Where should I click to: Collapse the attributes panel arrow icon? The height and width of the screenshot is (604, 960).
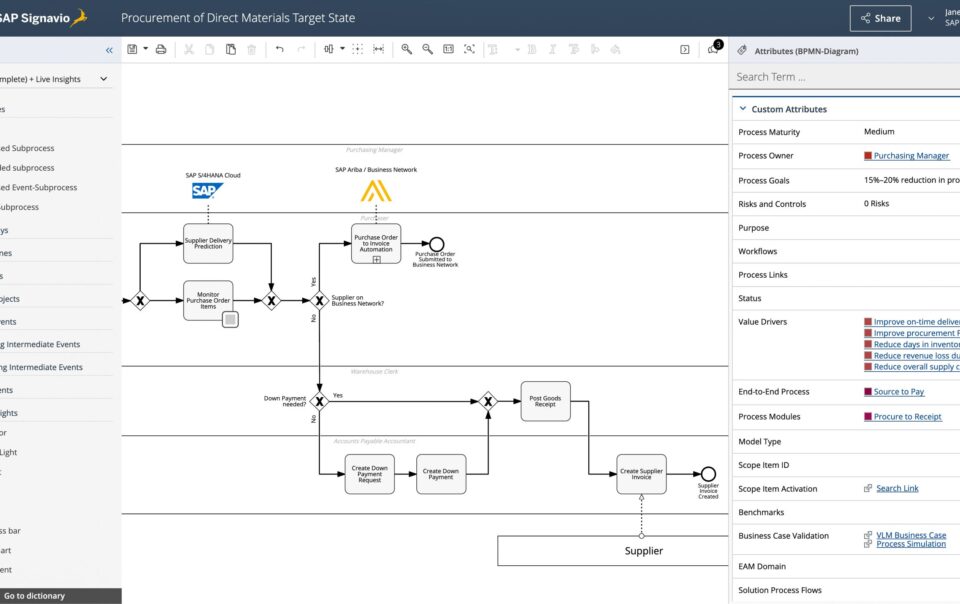coord(684,50)
